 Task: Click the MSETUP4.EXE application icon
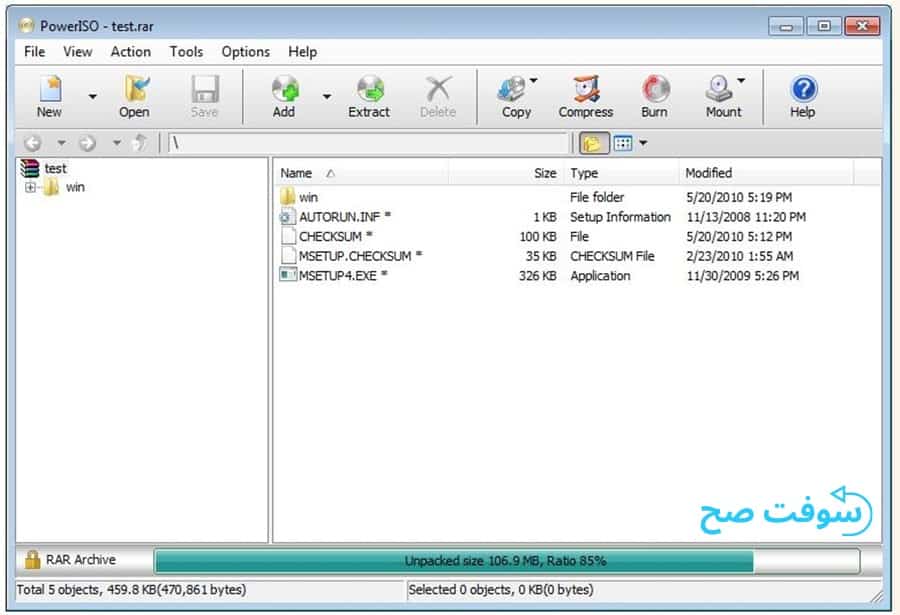(288, 275)
